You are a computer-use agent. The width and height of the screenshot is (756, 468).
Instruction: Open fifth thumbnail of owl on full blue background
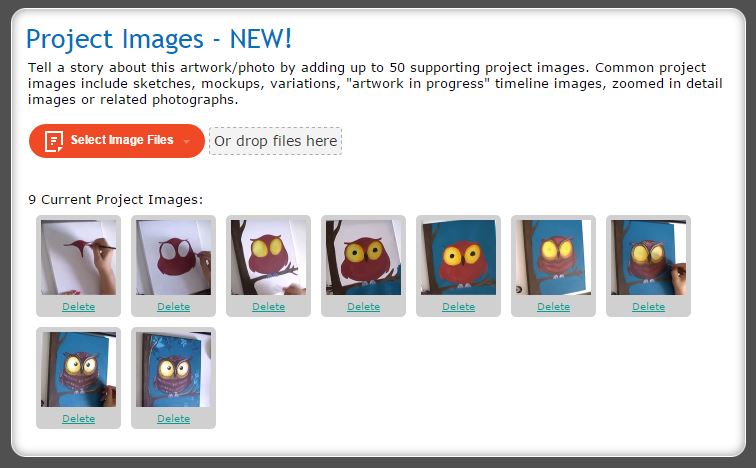coord(459,257)
